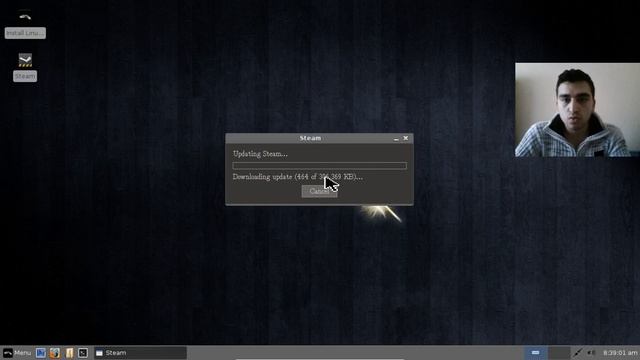640x360 pixels.
Task: Launch the terminal icon on taskbar
Action: point(83,353)
